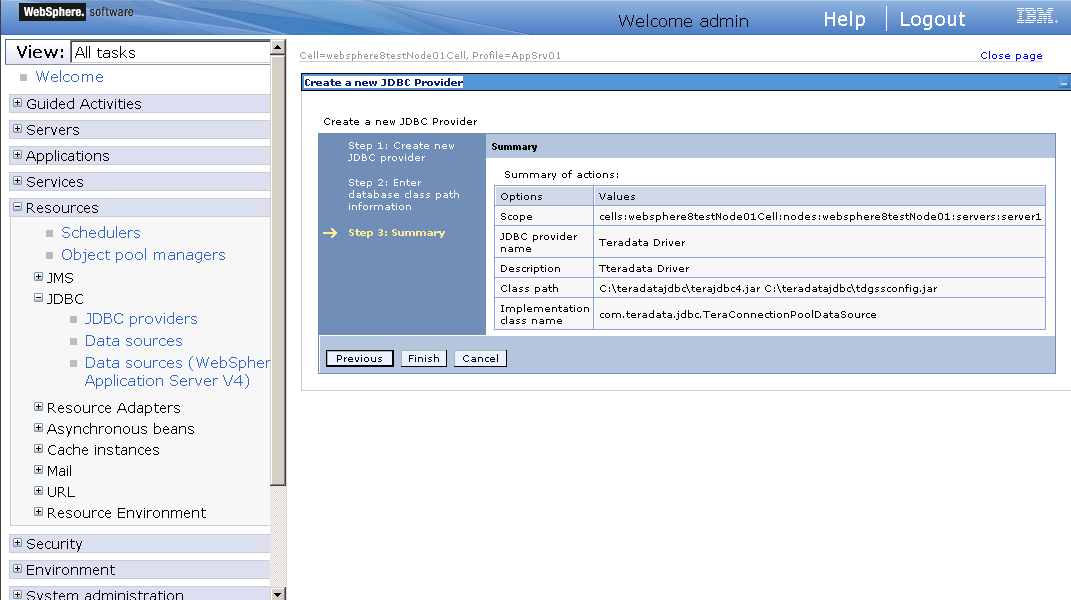Image resolution: width=1071 pixels, height=600 pixels.
Task: Click the Close page link
Action: pyautogui.click(x=1011, y=55)
